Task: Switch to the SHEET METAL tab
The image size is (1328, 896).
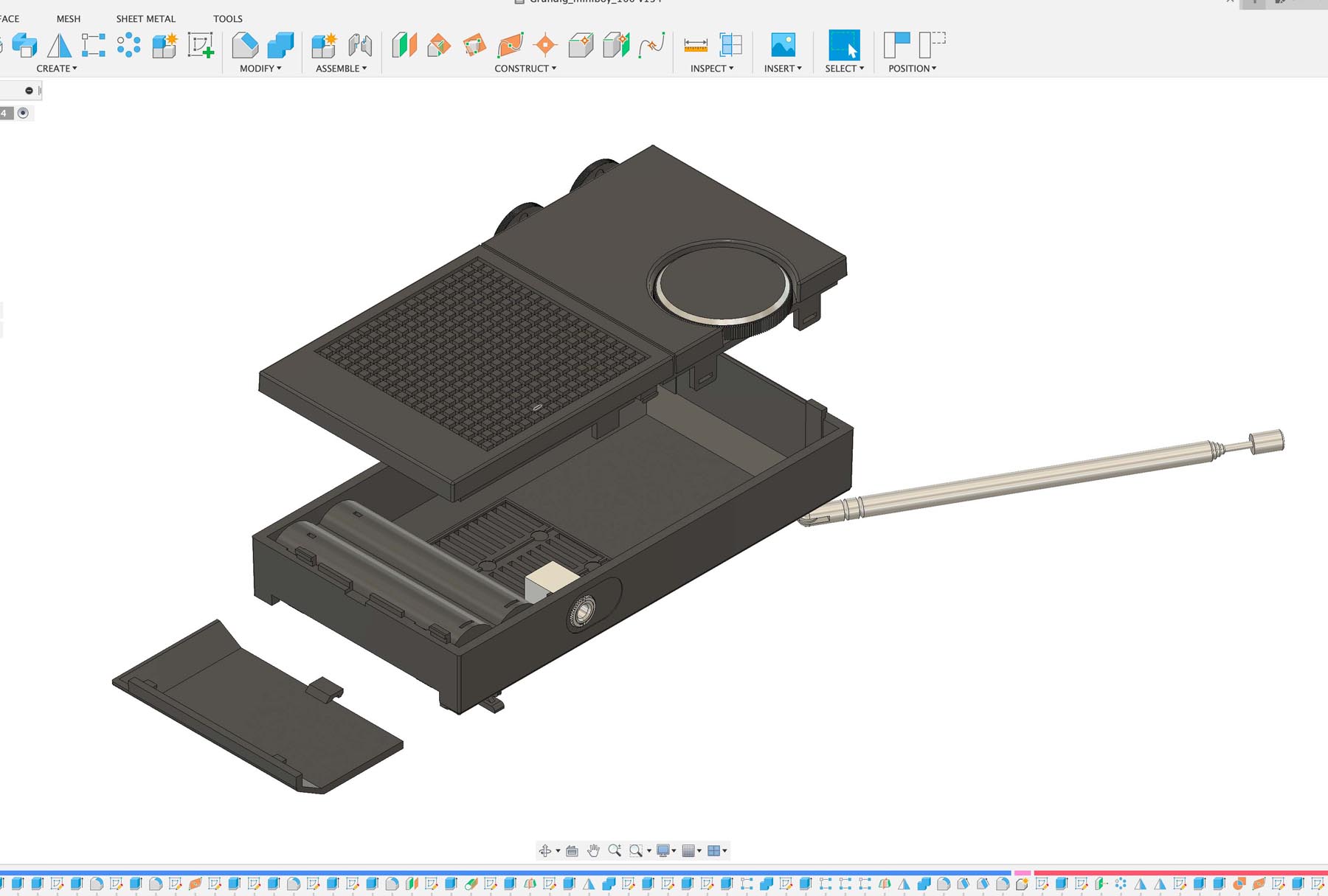Action: tap(146, 19)
